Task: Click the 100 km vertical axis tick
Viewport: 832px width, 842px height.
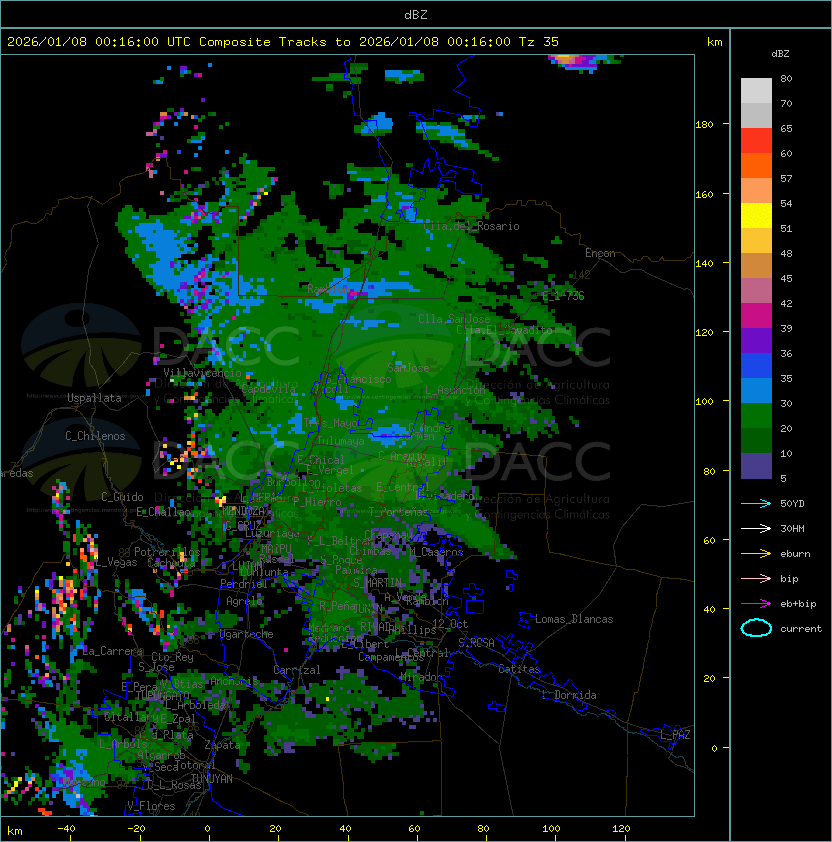Action: coord(704,402)
